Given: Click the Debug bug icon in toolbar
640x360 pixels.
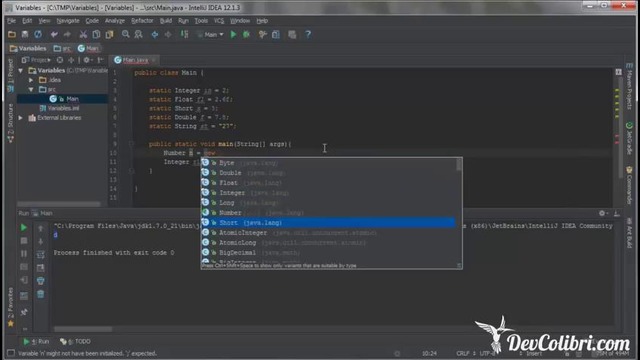Looking at the screenshot, I should [247, 35].
